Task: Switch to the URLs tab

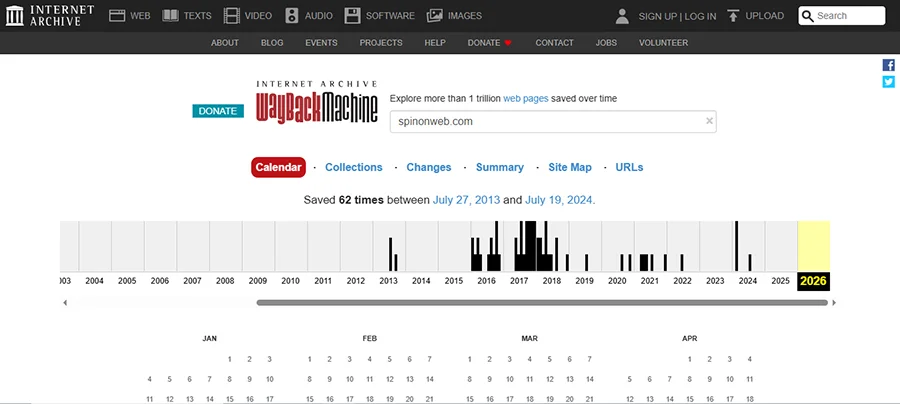Action: 629,167
